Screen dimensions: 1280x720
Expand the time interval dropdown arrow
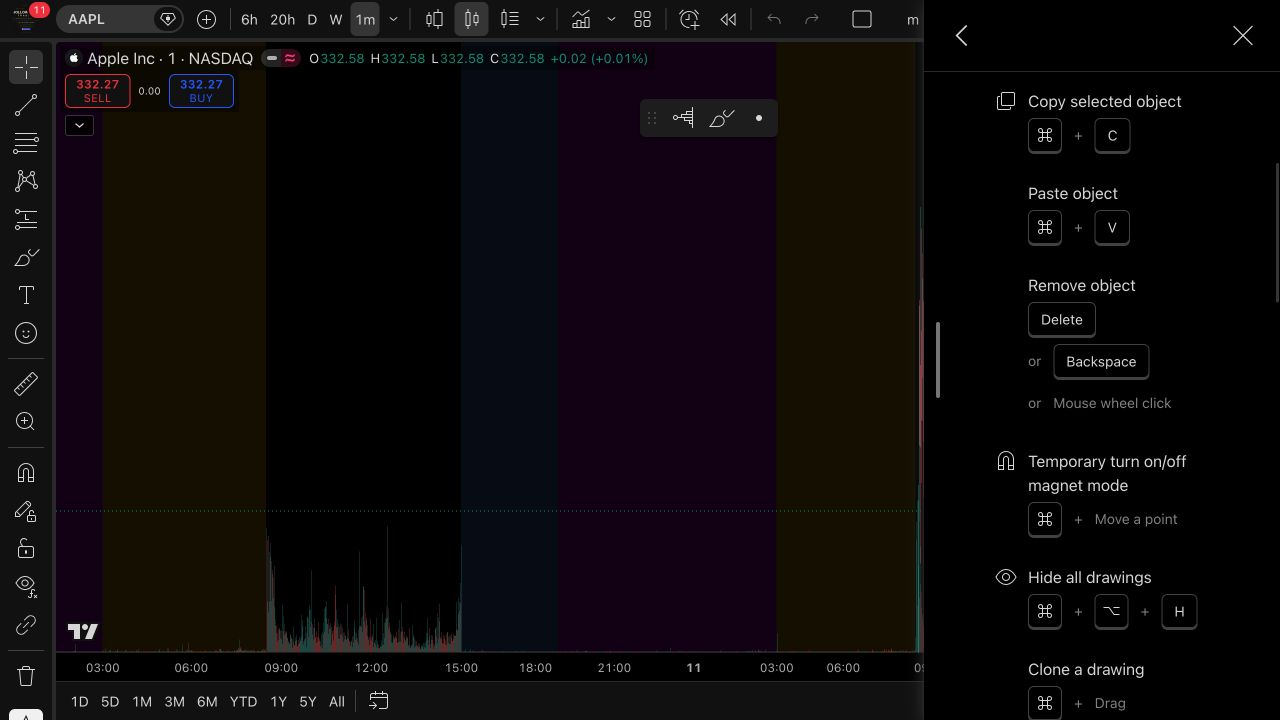(393, 19)
